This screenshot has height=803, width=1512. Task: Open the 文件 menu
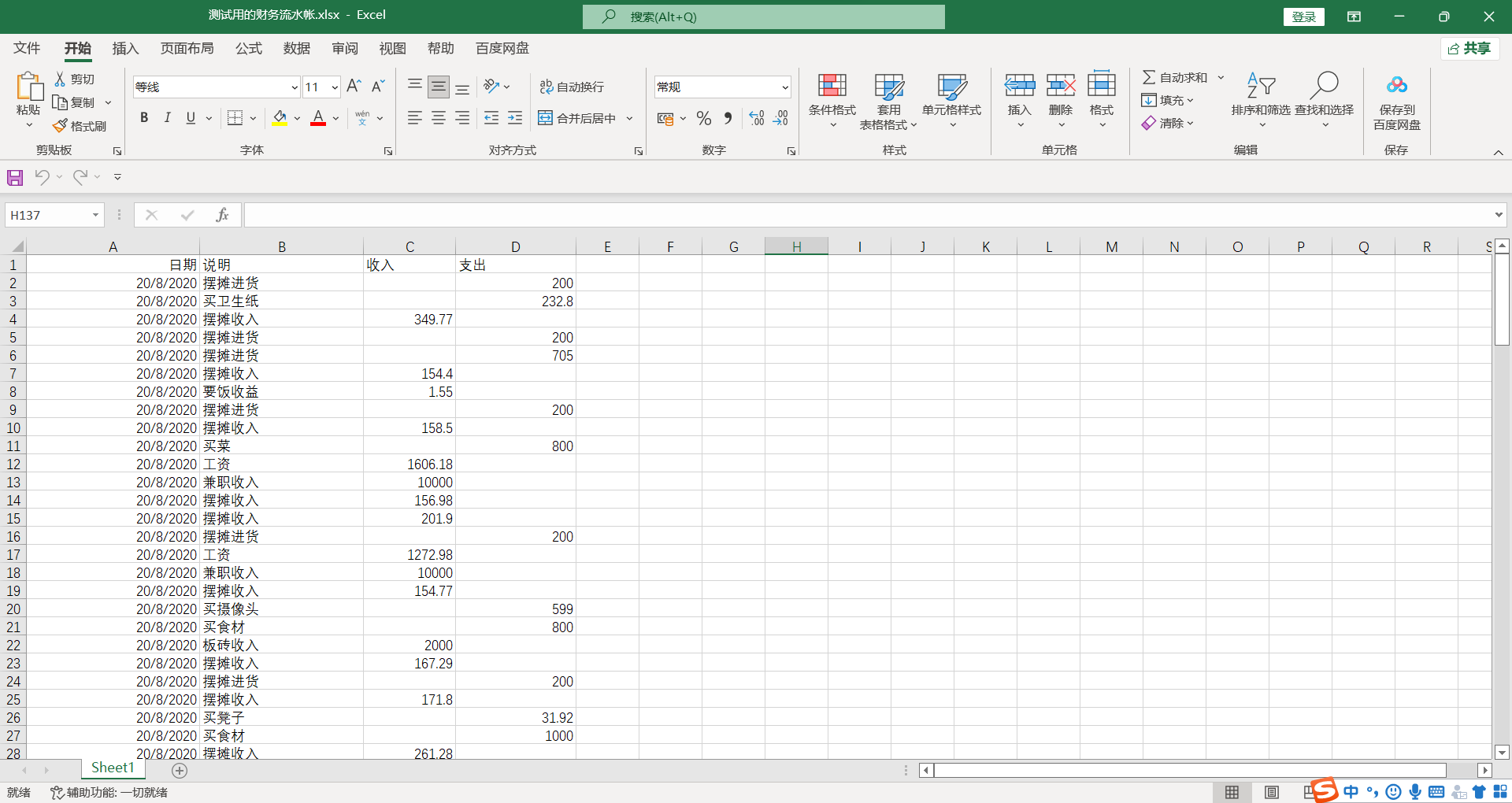(25, 48)
